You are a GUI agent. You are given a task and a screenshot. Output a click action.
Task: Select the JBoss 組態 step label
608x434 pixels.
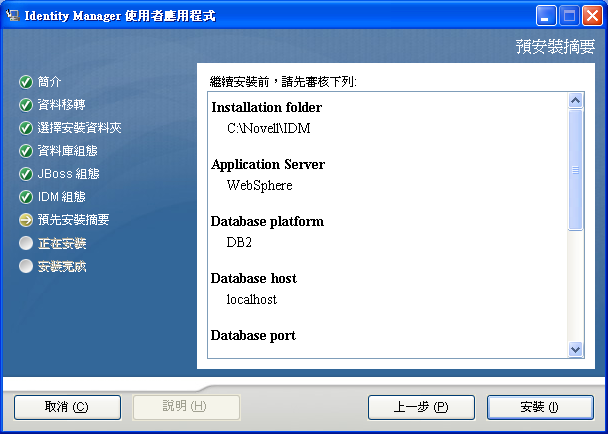(x=69, y=174)
